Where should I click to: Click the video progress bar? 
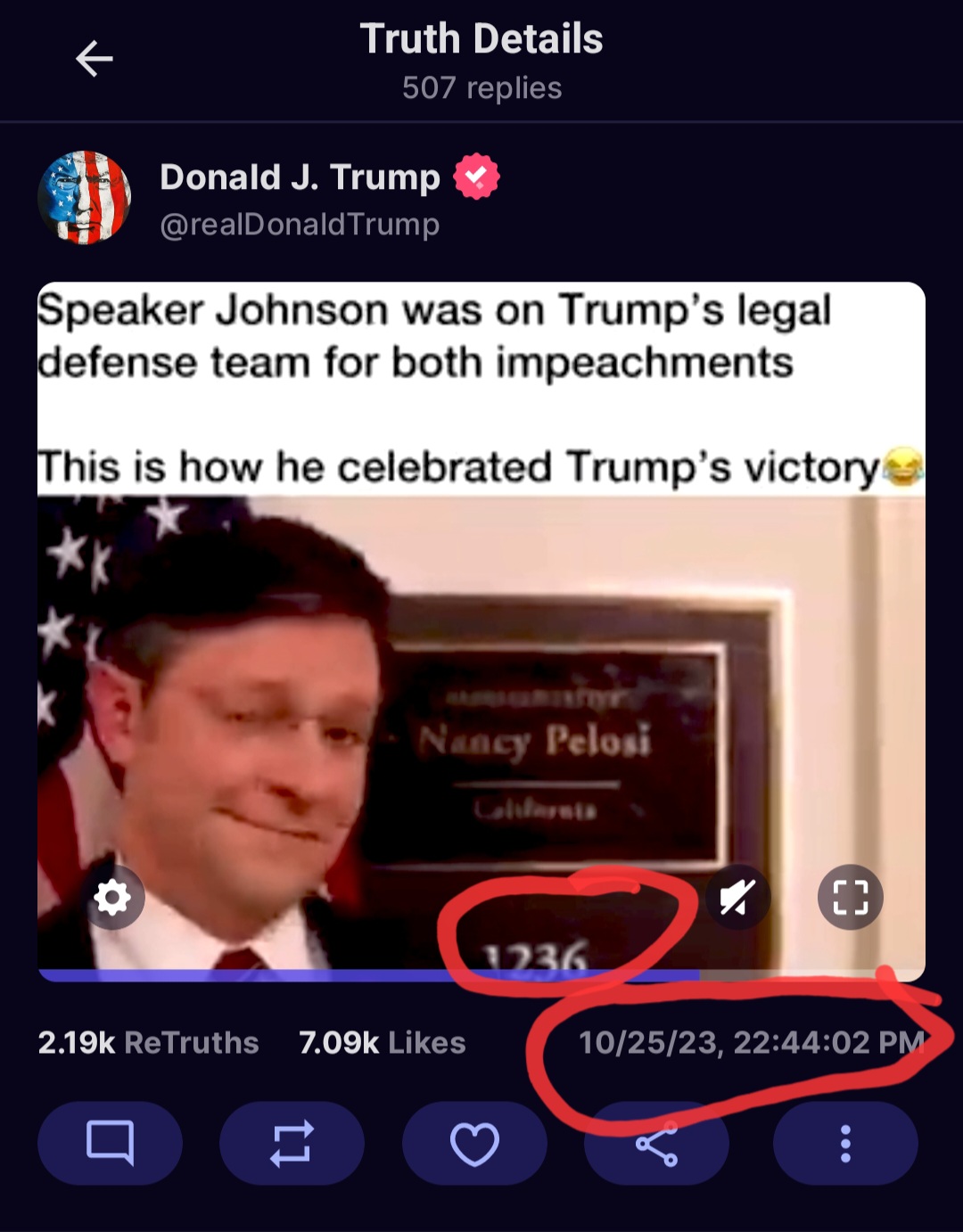click(x=481, y=974)
